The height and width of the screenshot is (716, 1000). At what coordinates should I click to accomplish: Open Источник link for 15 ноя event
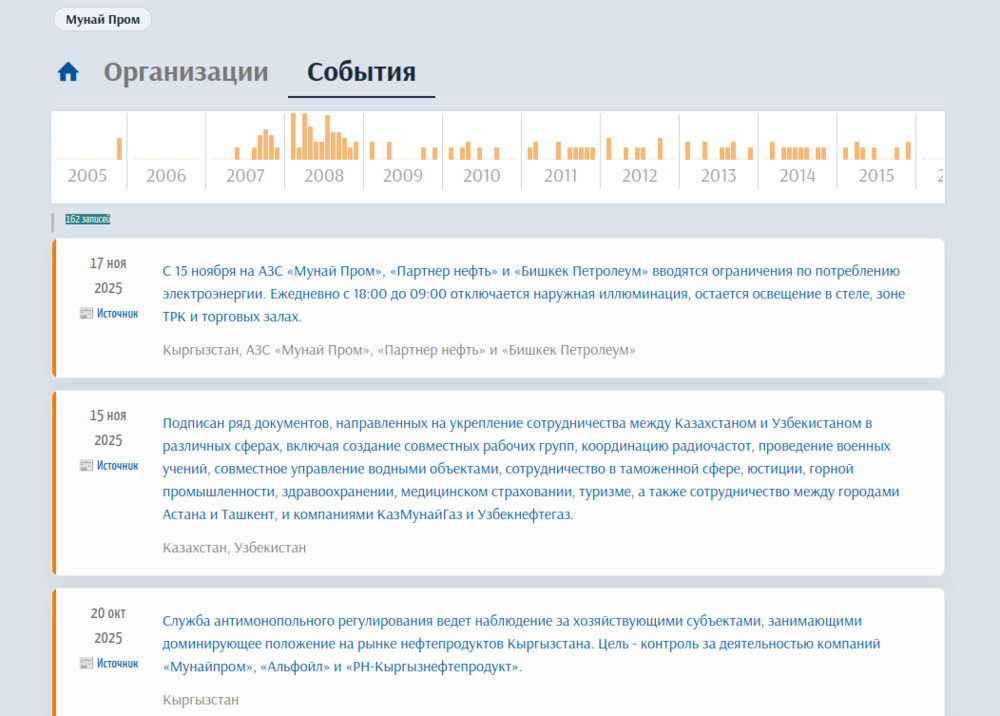pyautogui.click(x=117, y=465)
